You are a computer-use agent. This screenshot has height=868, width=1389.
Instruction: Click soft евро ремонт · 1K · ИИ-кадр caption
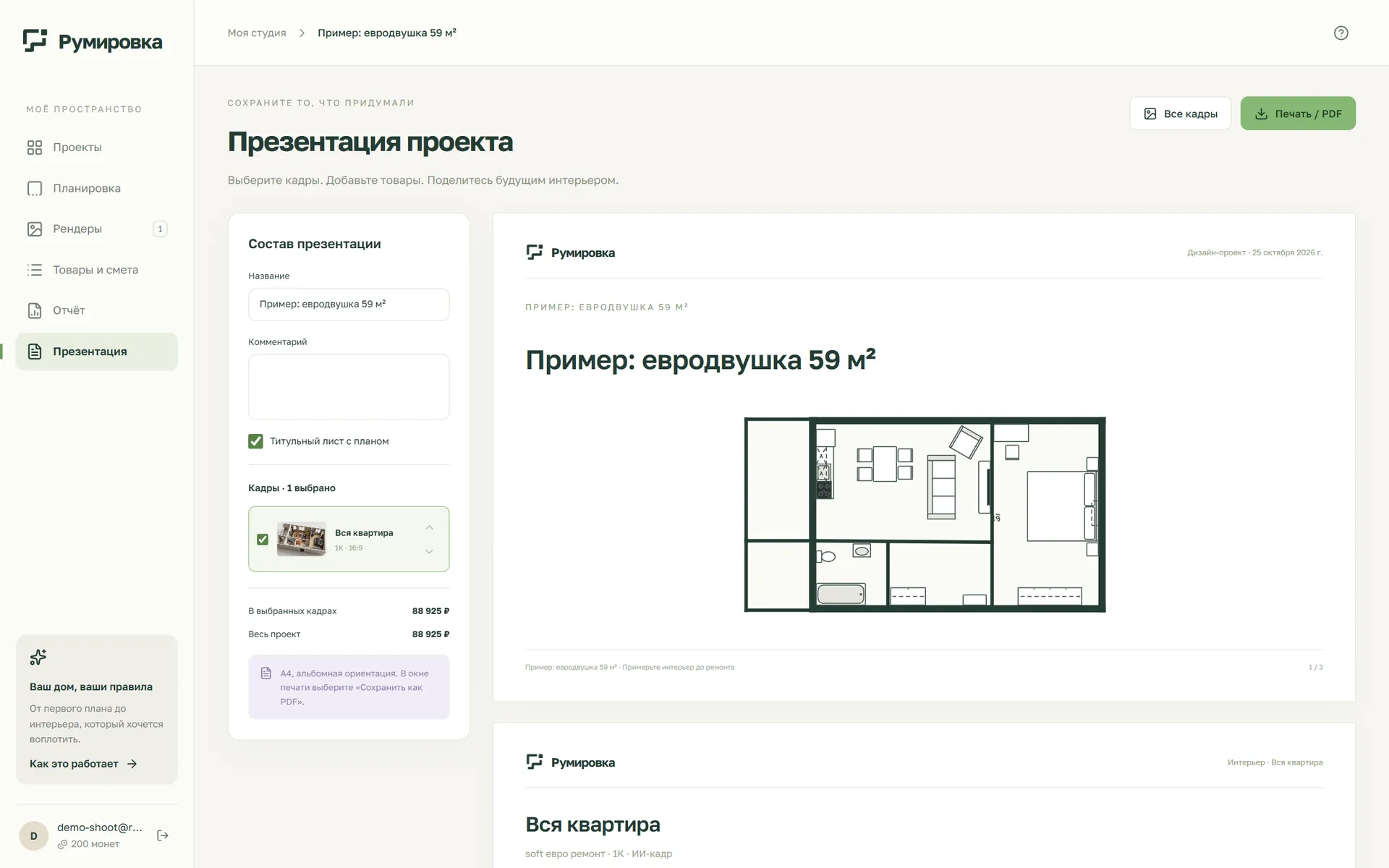point(598,854)
